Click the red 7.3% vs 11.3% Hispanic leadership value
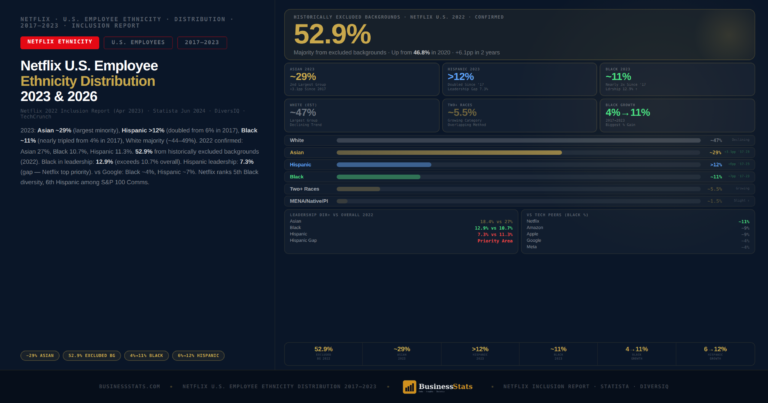This screenshot has height=403, width=768. coord(495,235)
